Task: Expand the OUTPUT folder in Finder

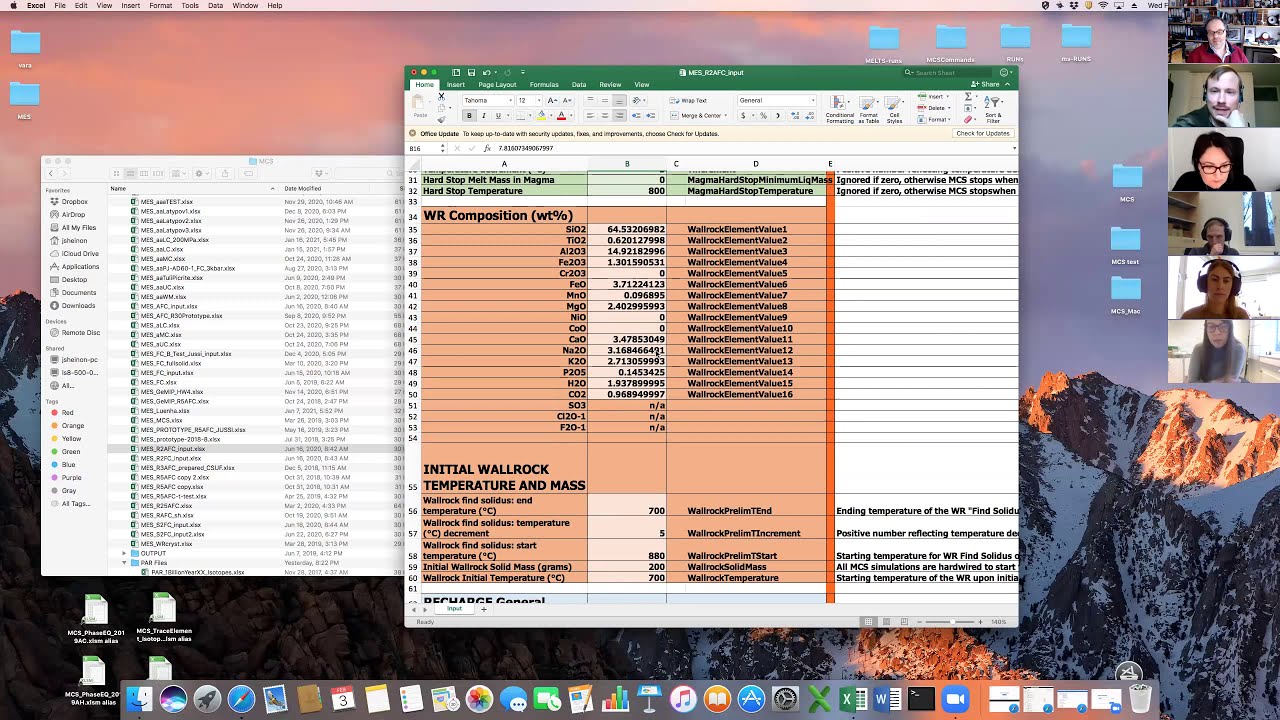Action: pyautogui.click(x=124, y=553)
